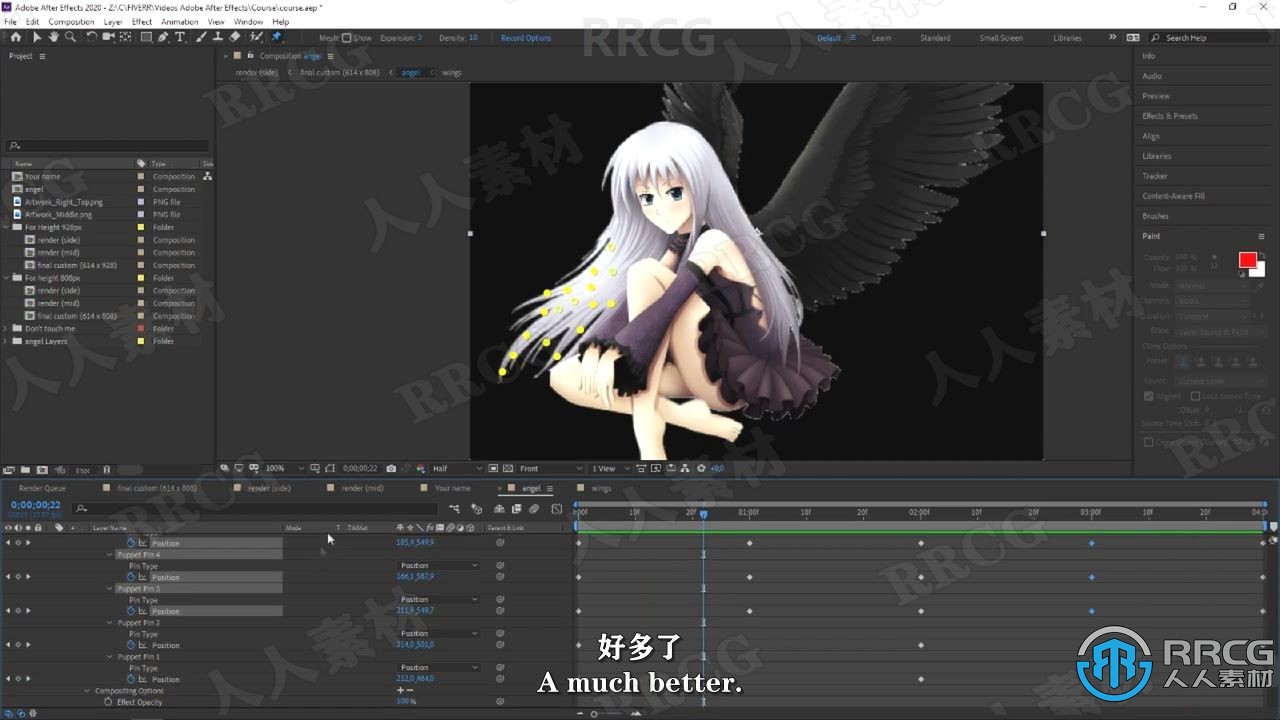The image size is (1280, 720).
Task: Click composition mini-flowchart icon in timeline
Action: tap(454, 509)
